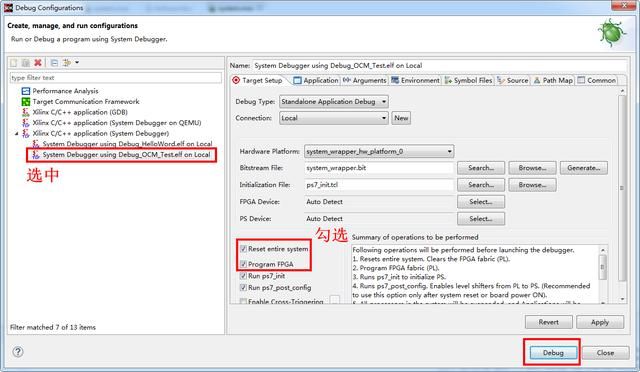640x372 pixels.
Task: Switch to the Application tab
Action: point(316,80)
